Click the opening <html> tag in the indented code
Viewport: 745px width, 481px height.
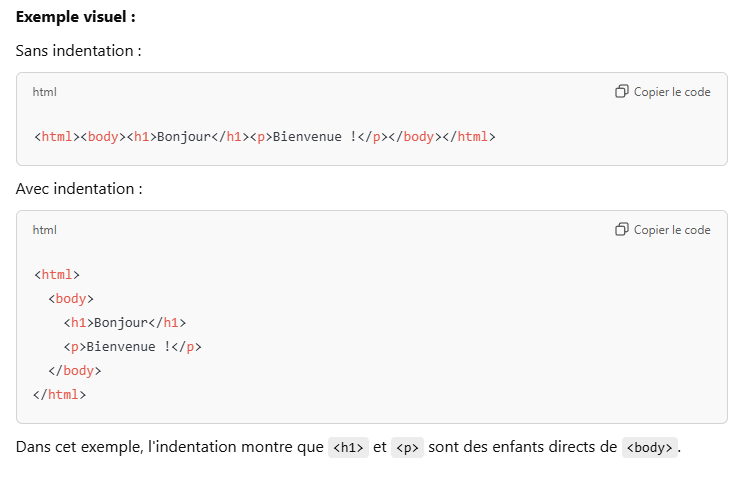pos(57,274)
